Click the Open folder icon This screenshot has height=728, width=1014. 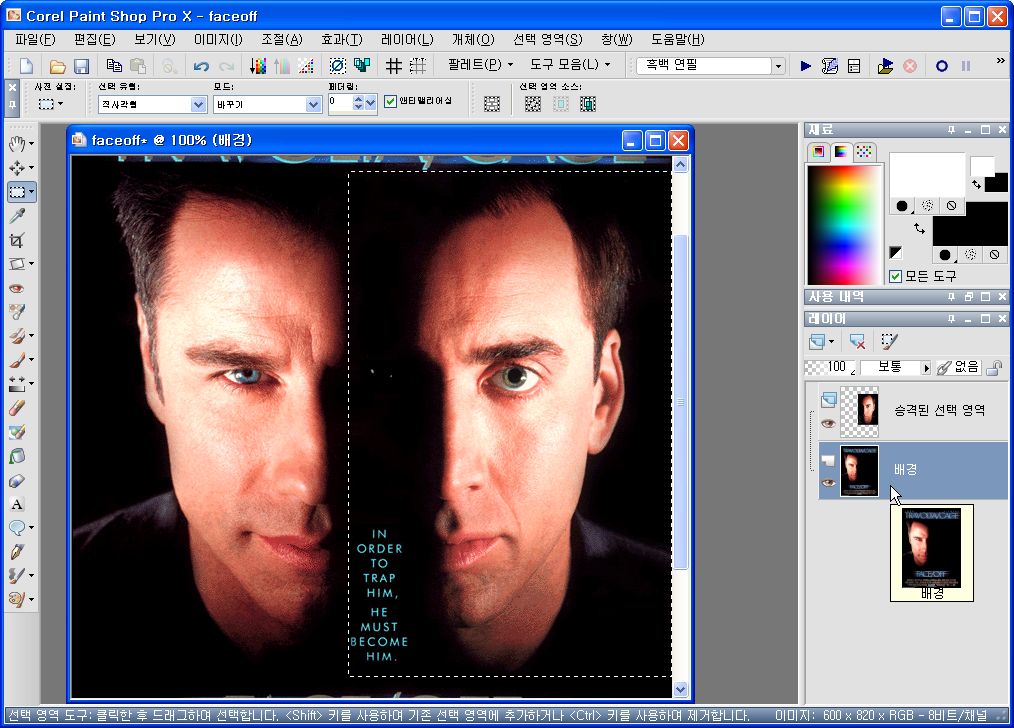pos(58,65)
